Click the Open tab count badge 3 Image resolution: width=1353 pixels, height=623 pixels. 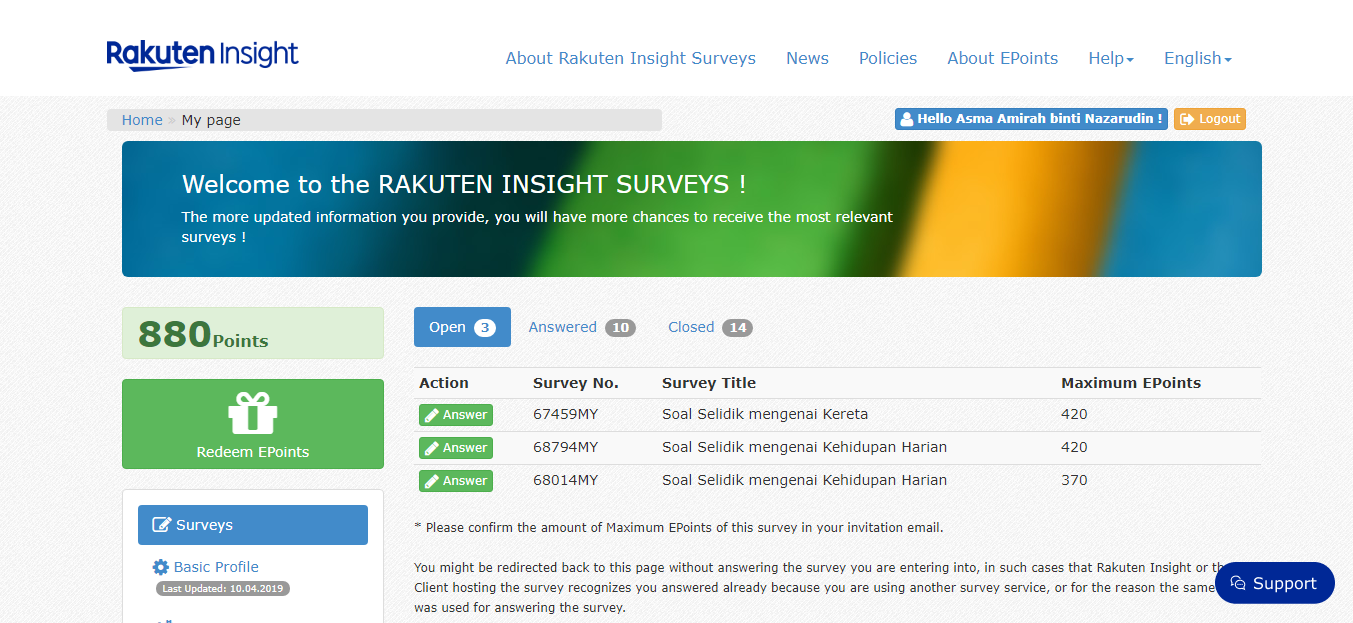tap(485, 328)
